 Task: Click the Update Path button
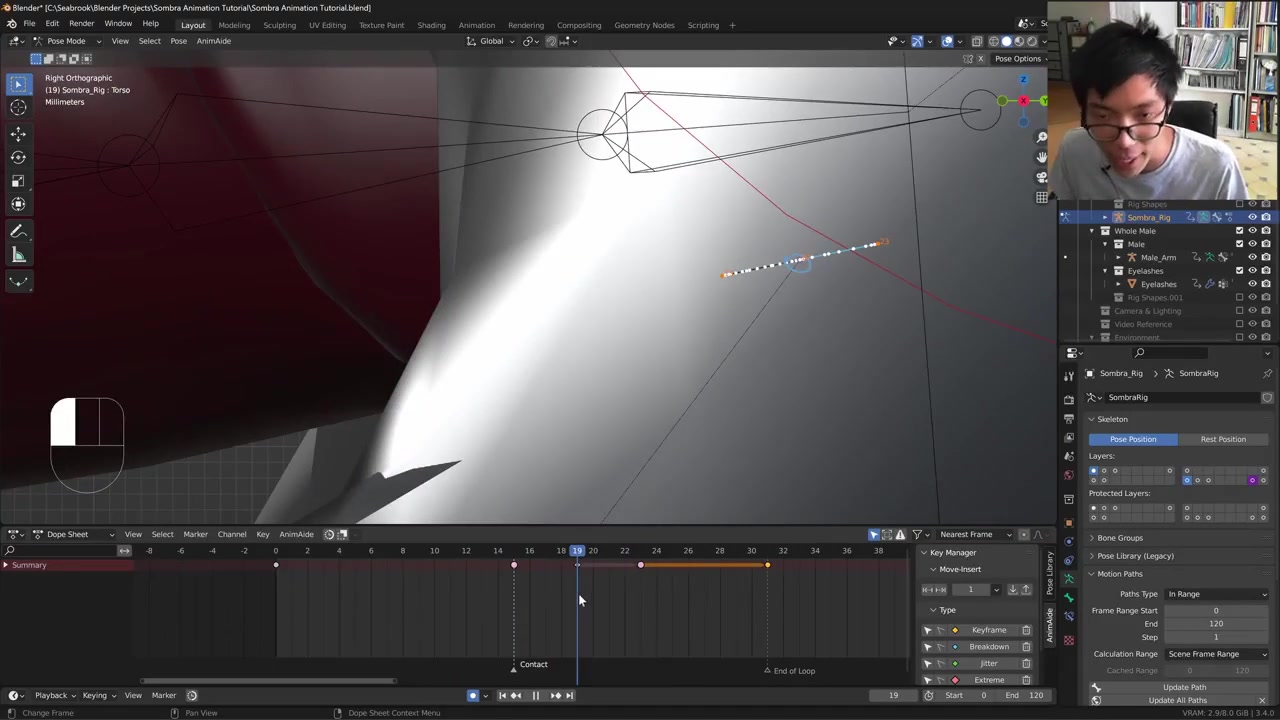pos(1183,687)
